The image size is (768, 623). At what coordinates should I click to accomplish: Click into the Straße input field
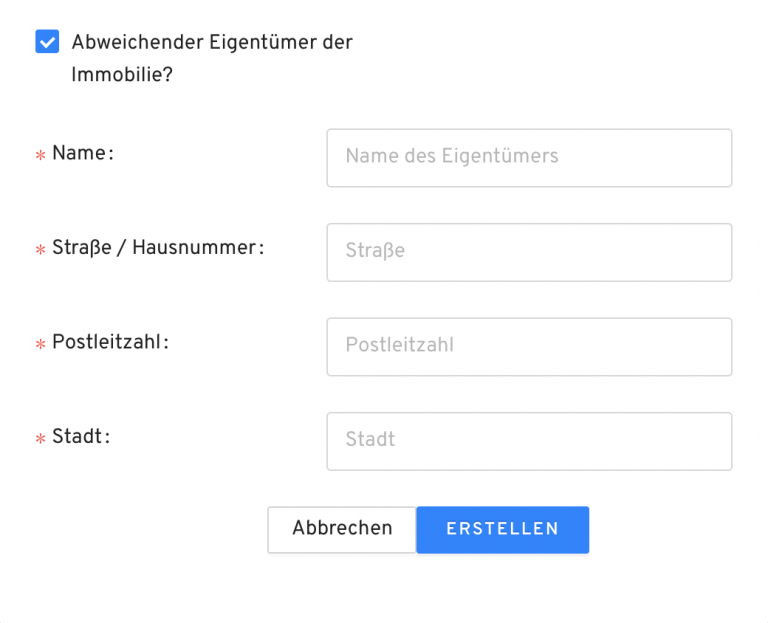[528, 251]
